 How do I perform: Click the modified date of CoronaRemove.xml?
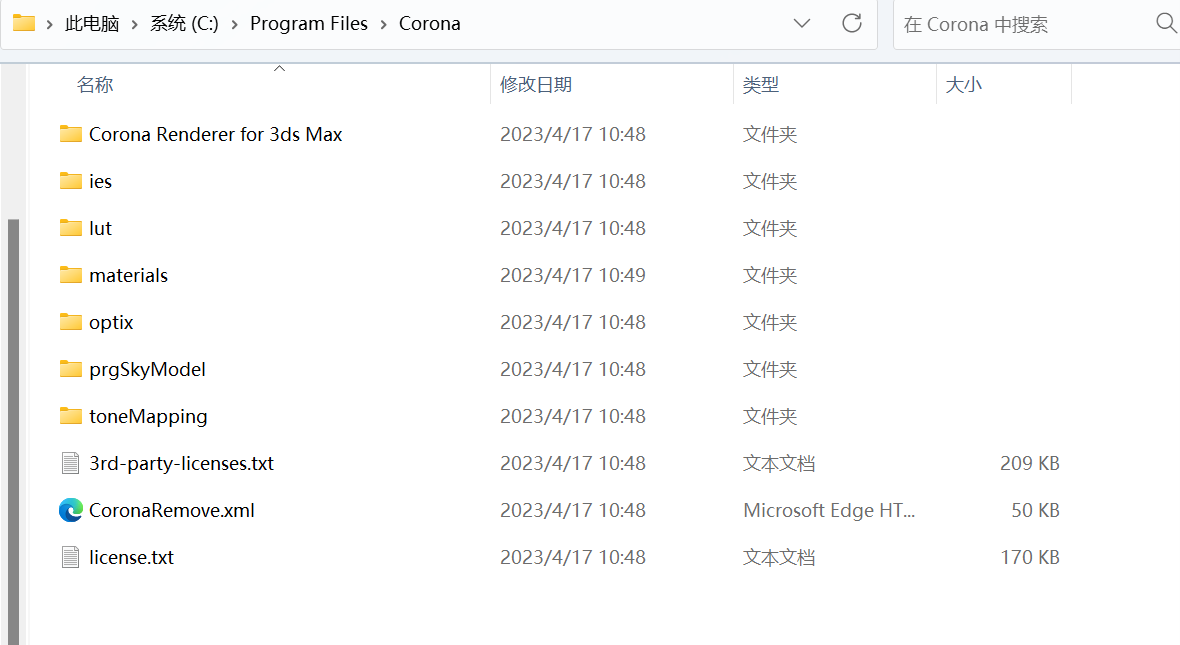[573, 510]
